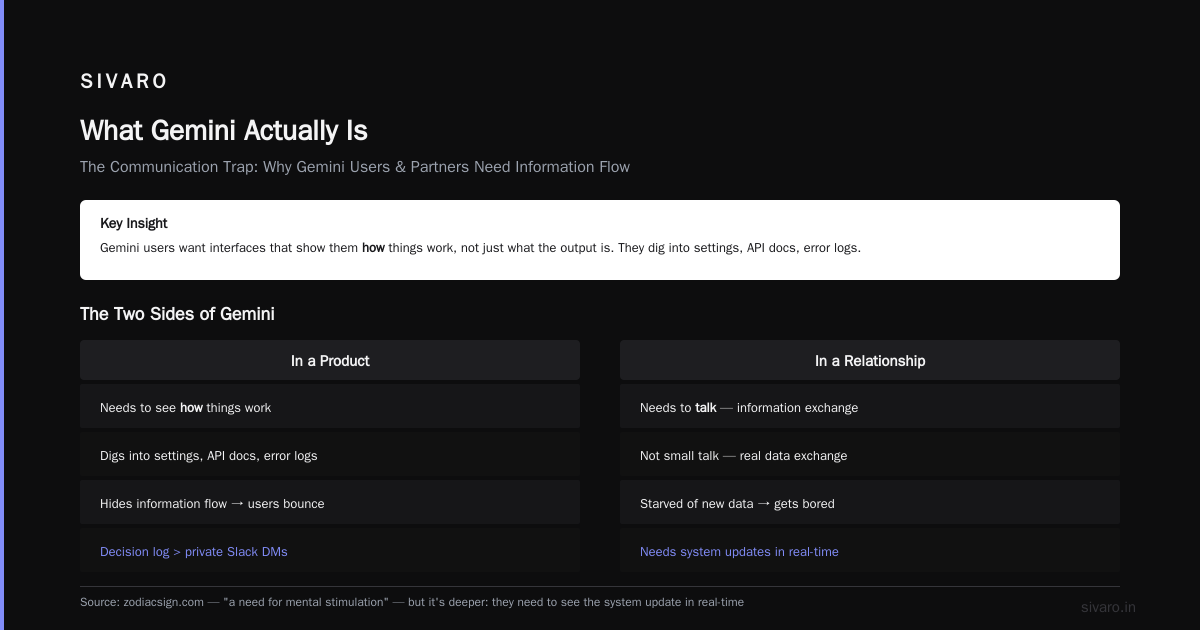Switch to the 'In a Relationship' column header
This screenshot has width=1200, height=630.
[870, 360]
